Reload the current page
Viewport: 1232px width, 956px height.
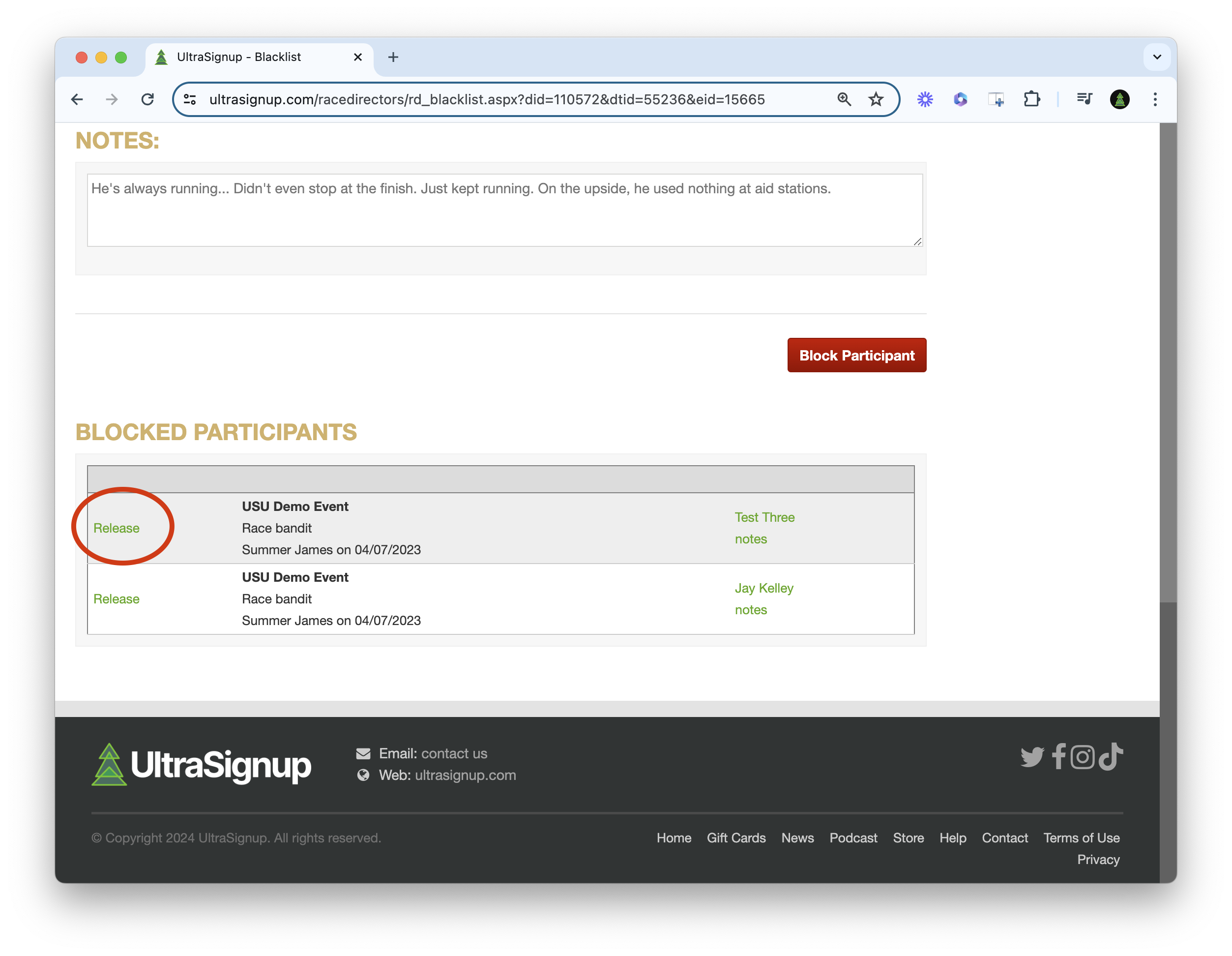click(x=148, y=99)
